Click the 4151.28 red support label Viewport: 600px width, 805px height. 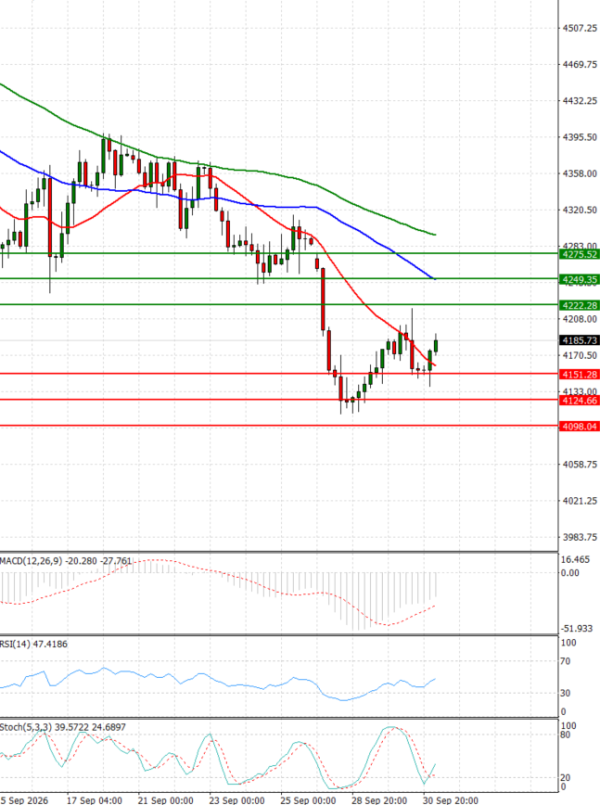579,375
